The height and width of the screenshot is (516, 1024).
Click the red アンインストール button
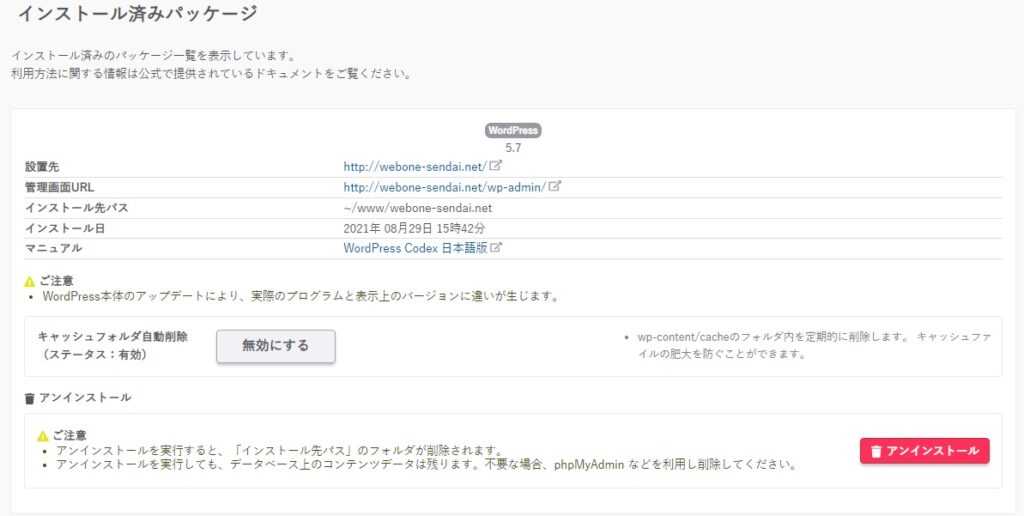pyautogui.click(x=924, y=451)
